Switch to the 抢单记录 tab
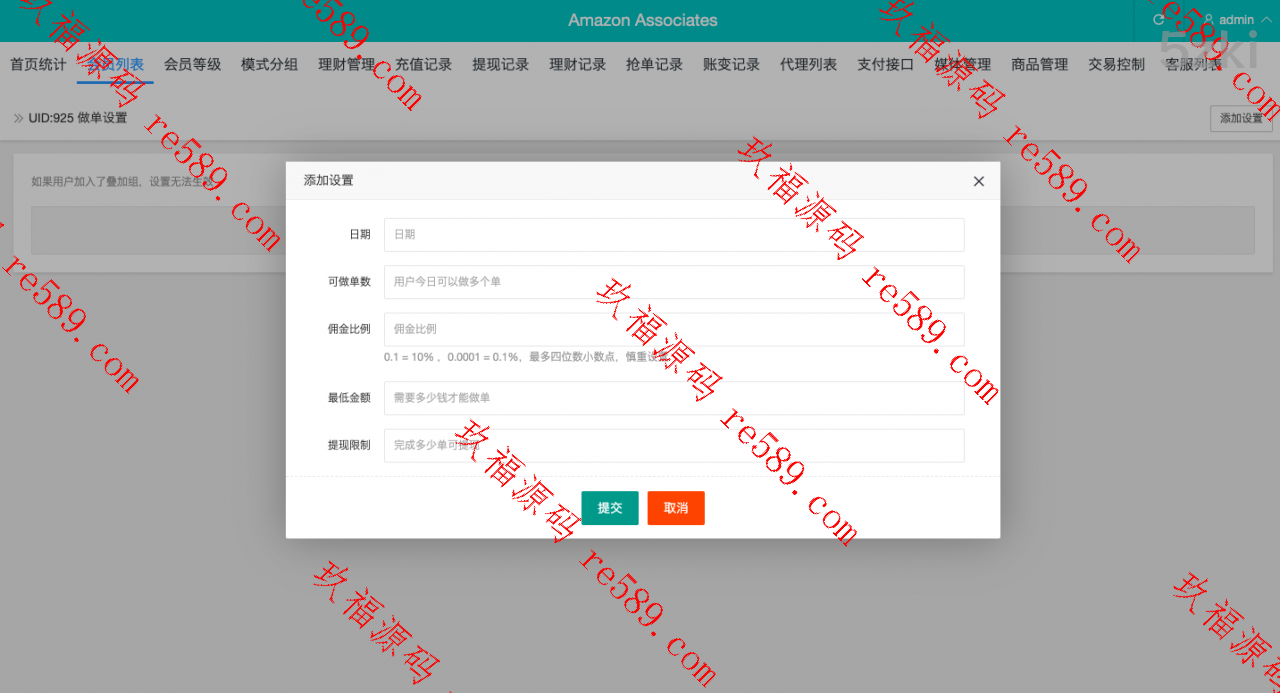This screenshot has width=1280, height=693. tap(654, 64)
